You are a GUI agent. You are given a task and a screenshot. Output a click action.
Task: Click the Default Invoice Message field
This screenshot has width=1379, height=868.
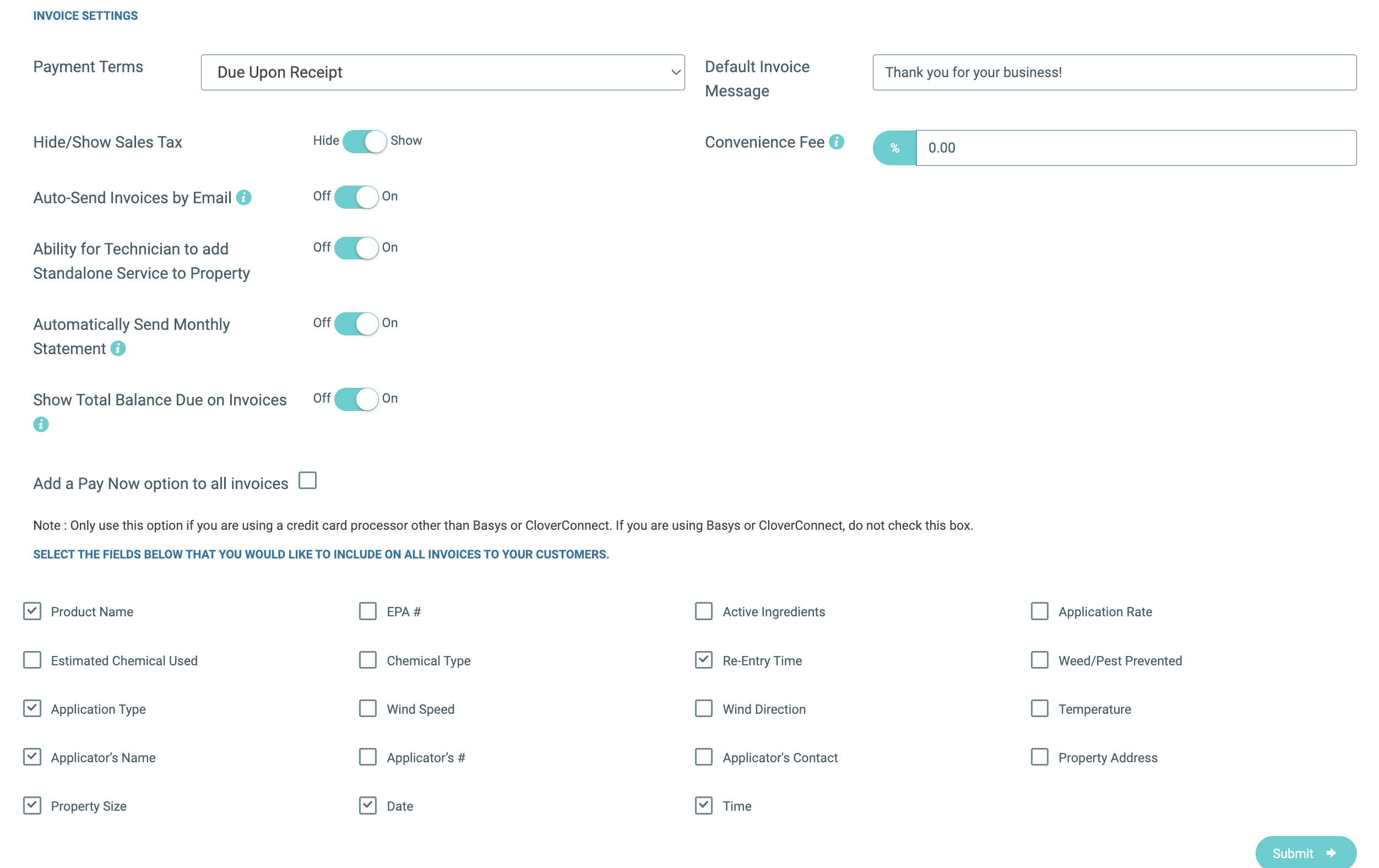click(1114, 73)
